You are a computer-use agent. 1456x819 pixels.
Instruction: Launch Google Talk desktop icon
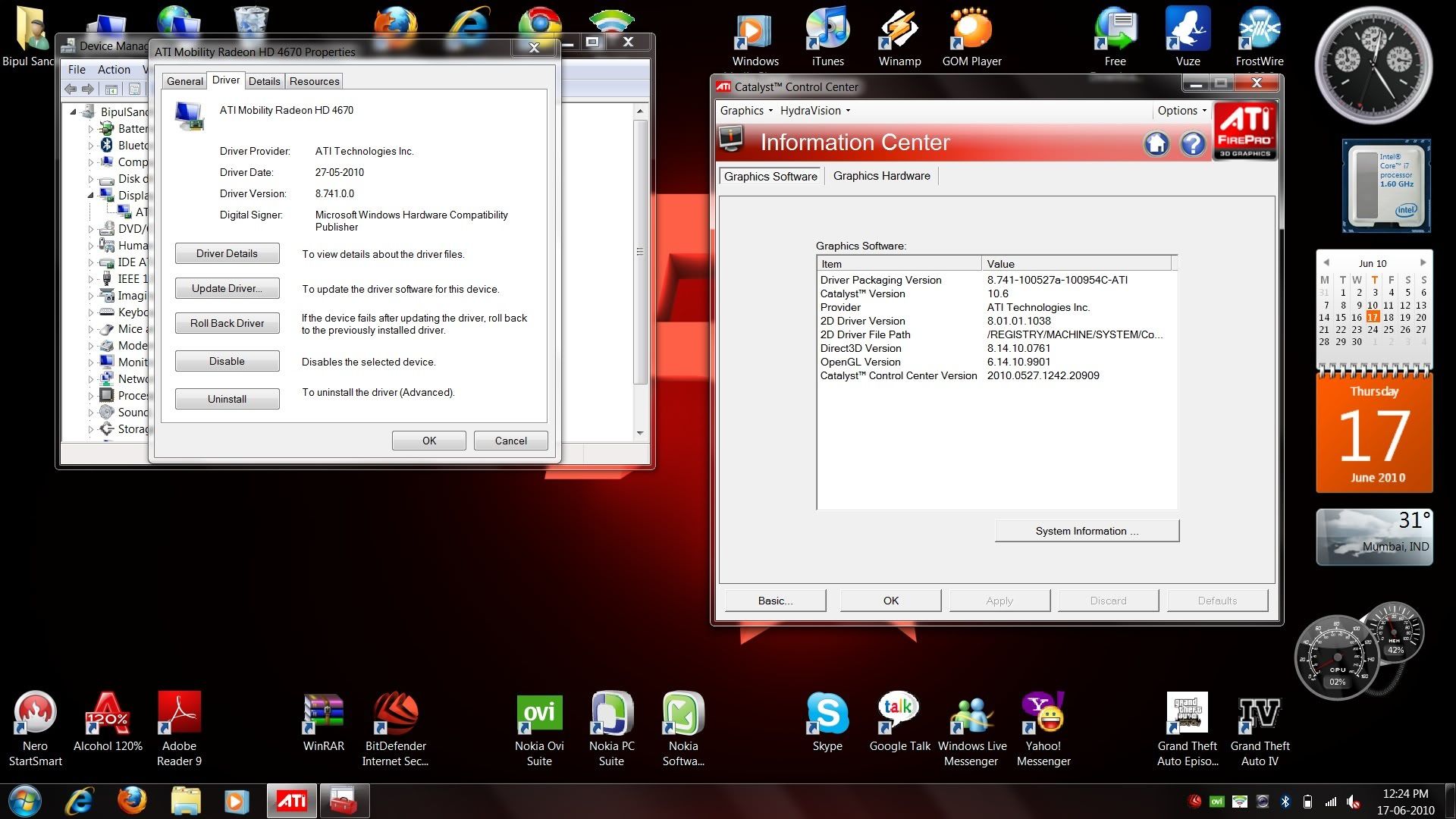pyautogui.click(x=899, y=722)
